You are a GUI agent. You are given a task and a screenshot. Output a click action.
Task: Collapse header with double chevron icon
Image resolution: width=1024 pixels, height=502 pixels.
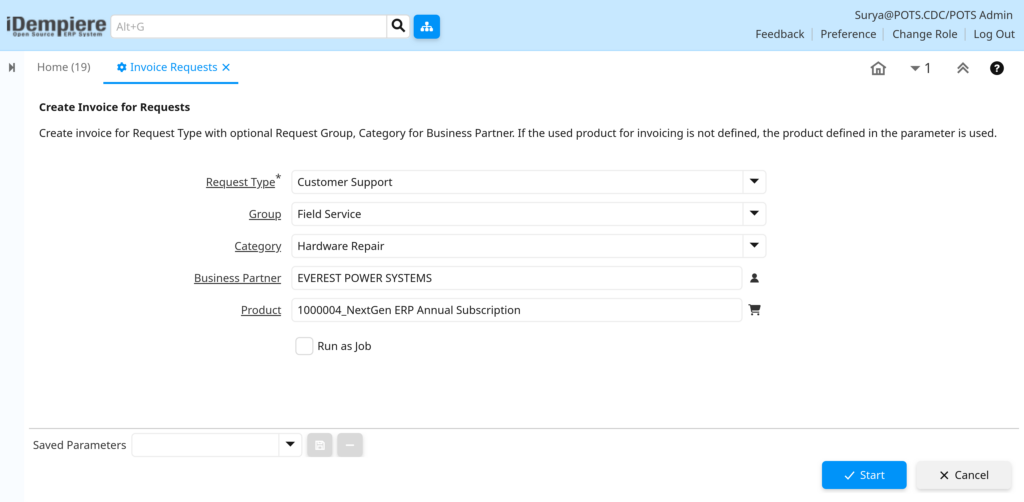(x=963, y=68)
